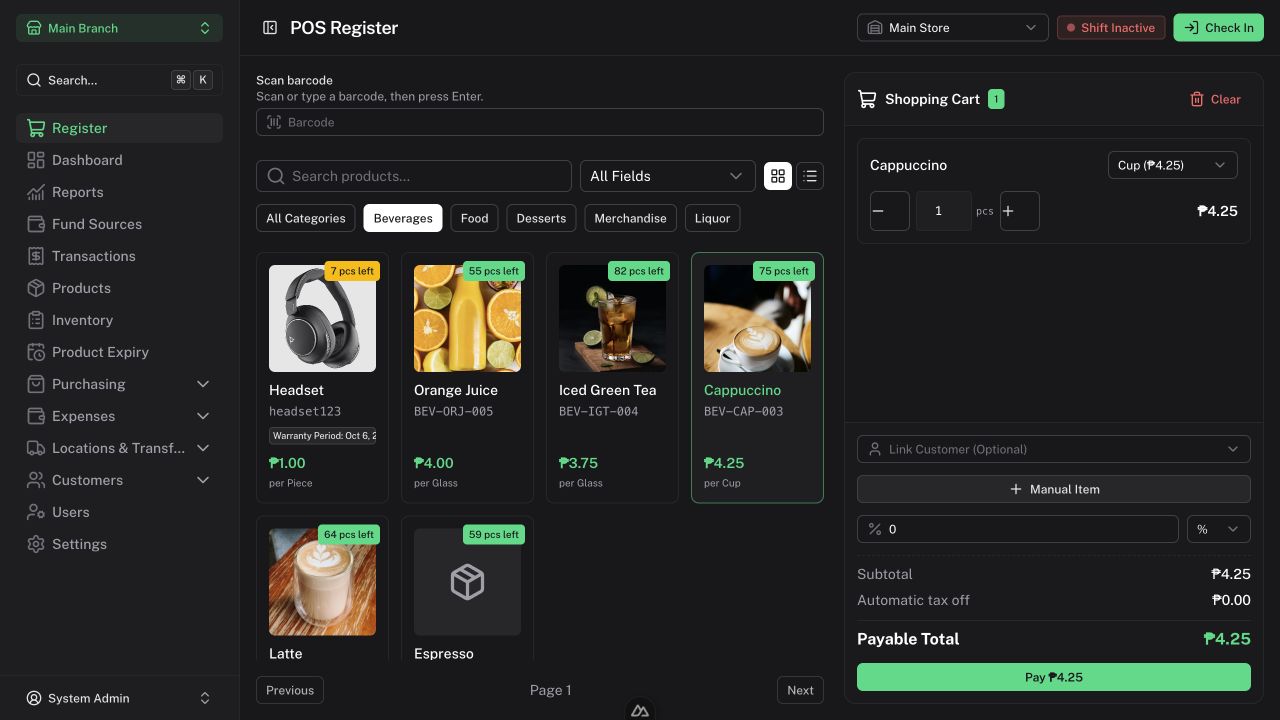
Task: Clear the shopping cart
Action: pyautogui.click(x=1215, y=99)
